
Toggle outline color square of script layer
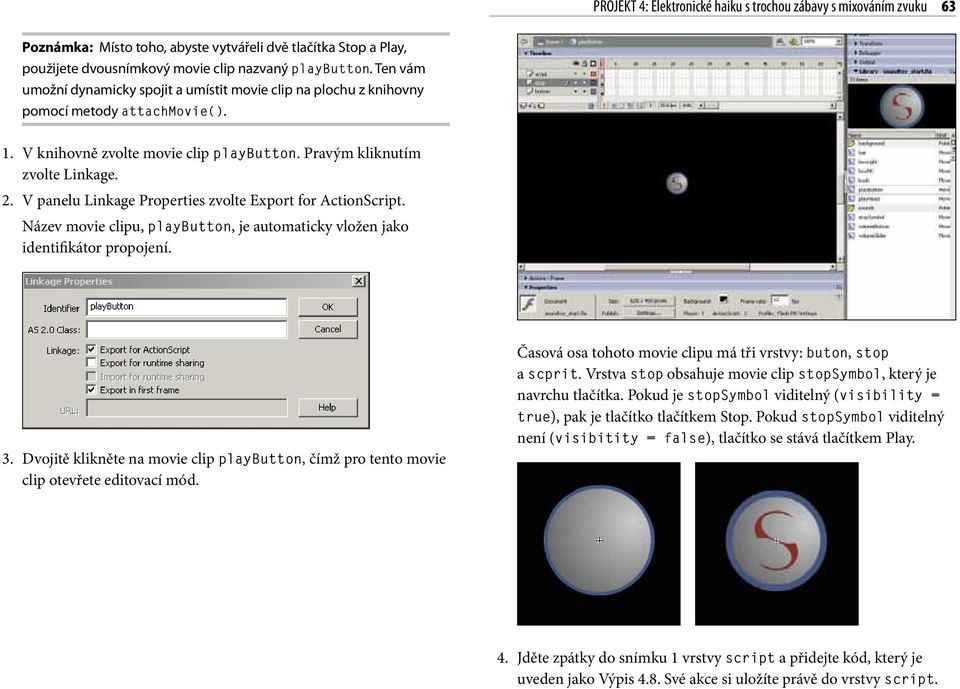[593, 73]
